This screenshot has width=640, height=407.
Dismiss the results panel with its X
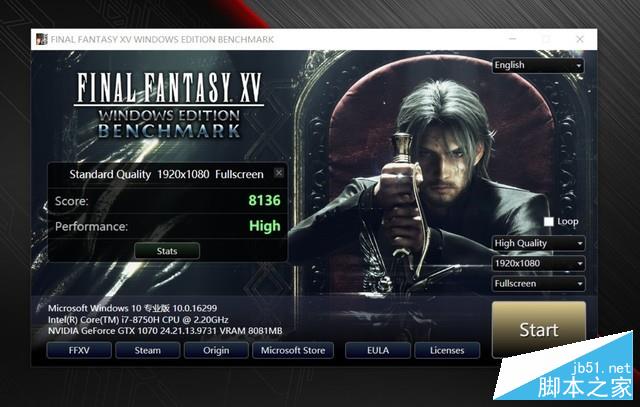(x=279, y=173)
